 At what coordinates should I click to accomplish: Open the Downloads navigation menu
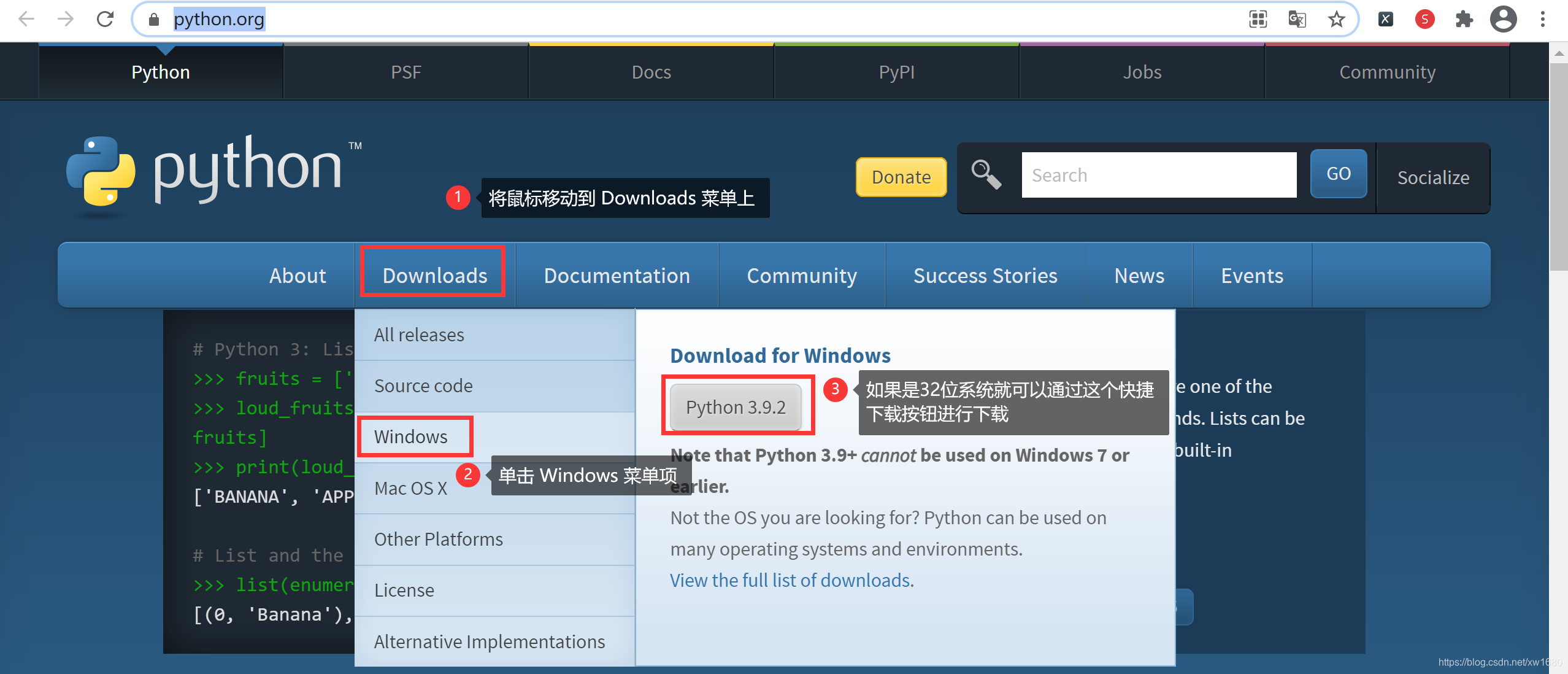click(434, 276)
